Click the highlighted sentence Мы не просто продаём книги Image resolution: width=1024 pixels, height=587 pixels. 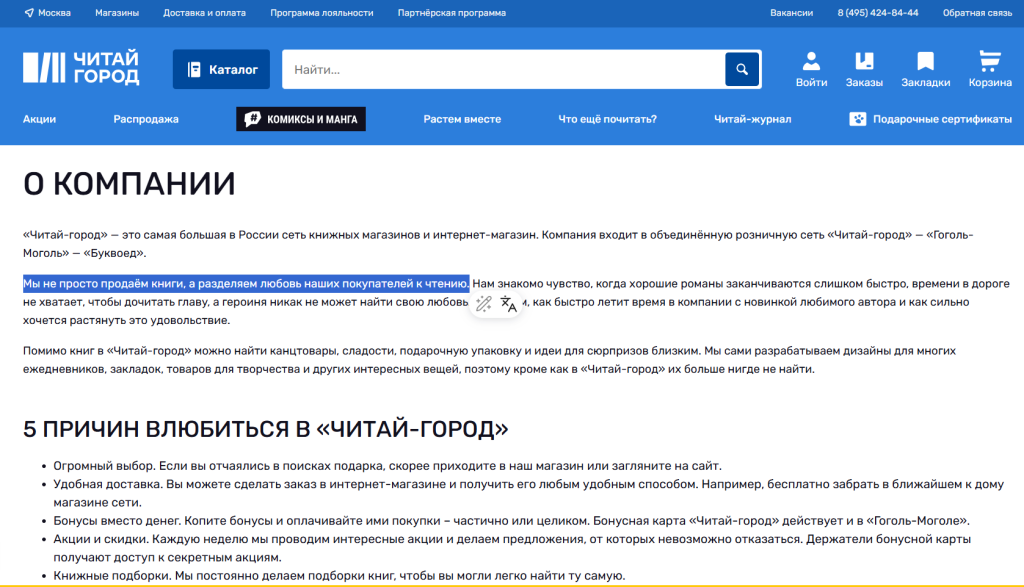(246, 283)
